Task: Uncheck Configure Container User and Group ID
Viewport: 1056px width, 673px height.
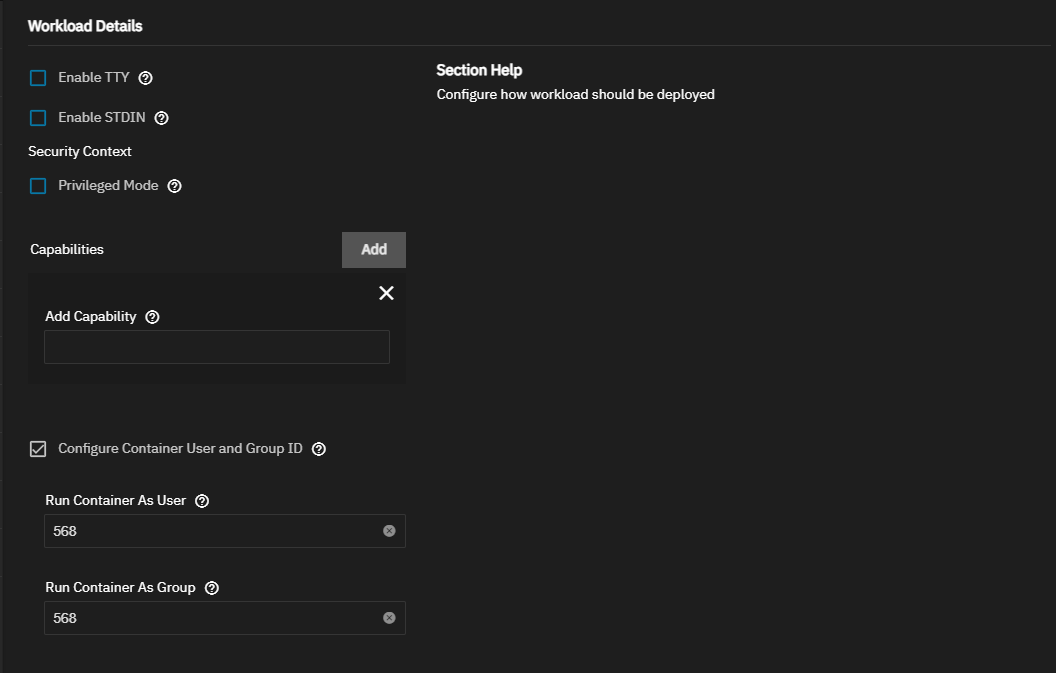Action: tap(38, 449)
